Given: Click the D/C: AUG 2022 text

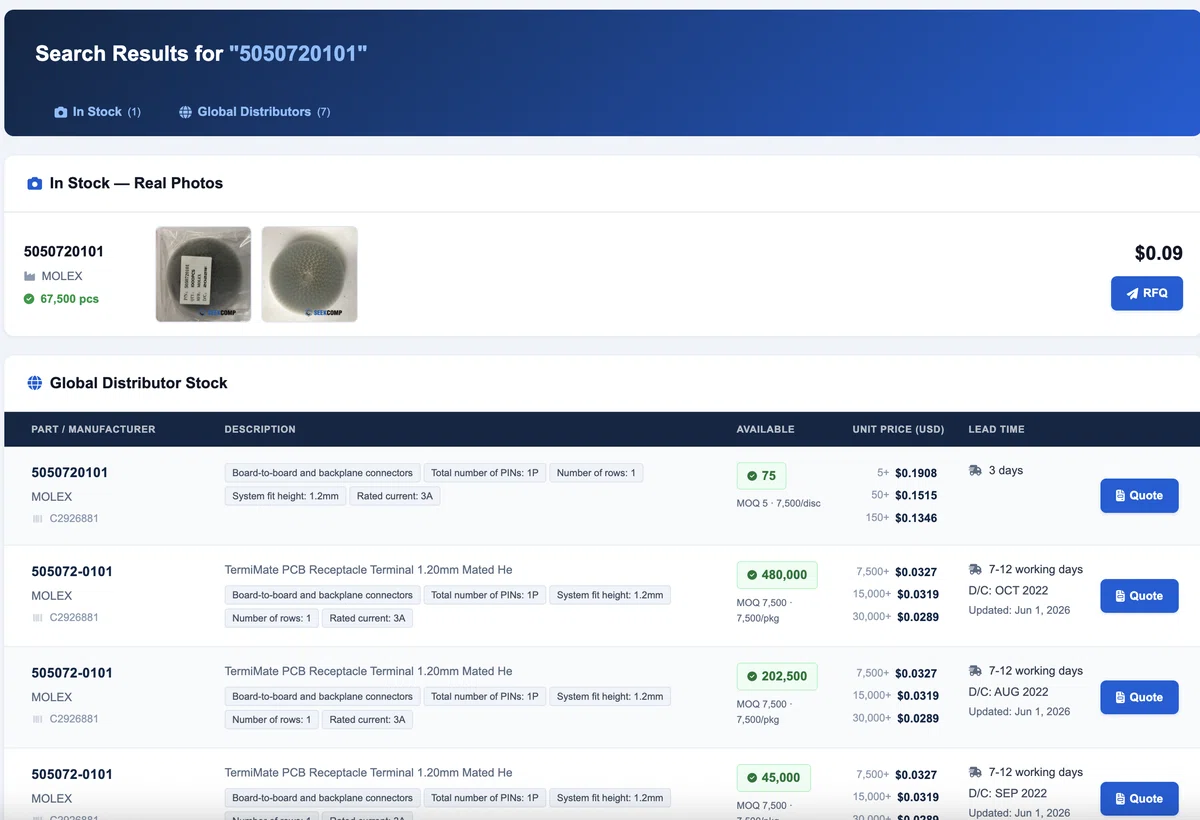Looking at the screenshot, I should click(1008, 691).
